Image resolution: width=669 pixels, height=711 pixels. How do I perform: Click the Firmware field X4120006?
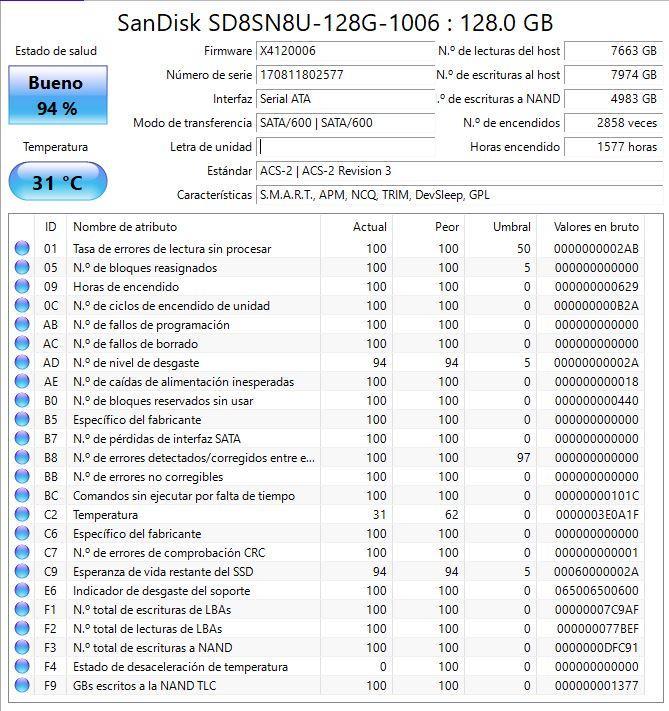tap(345, 51)
